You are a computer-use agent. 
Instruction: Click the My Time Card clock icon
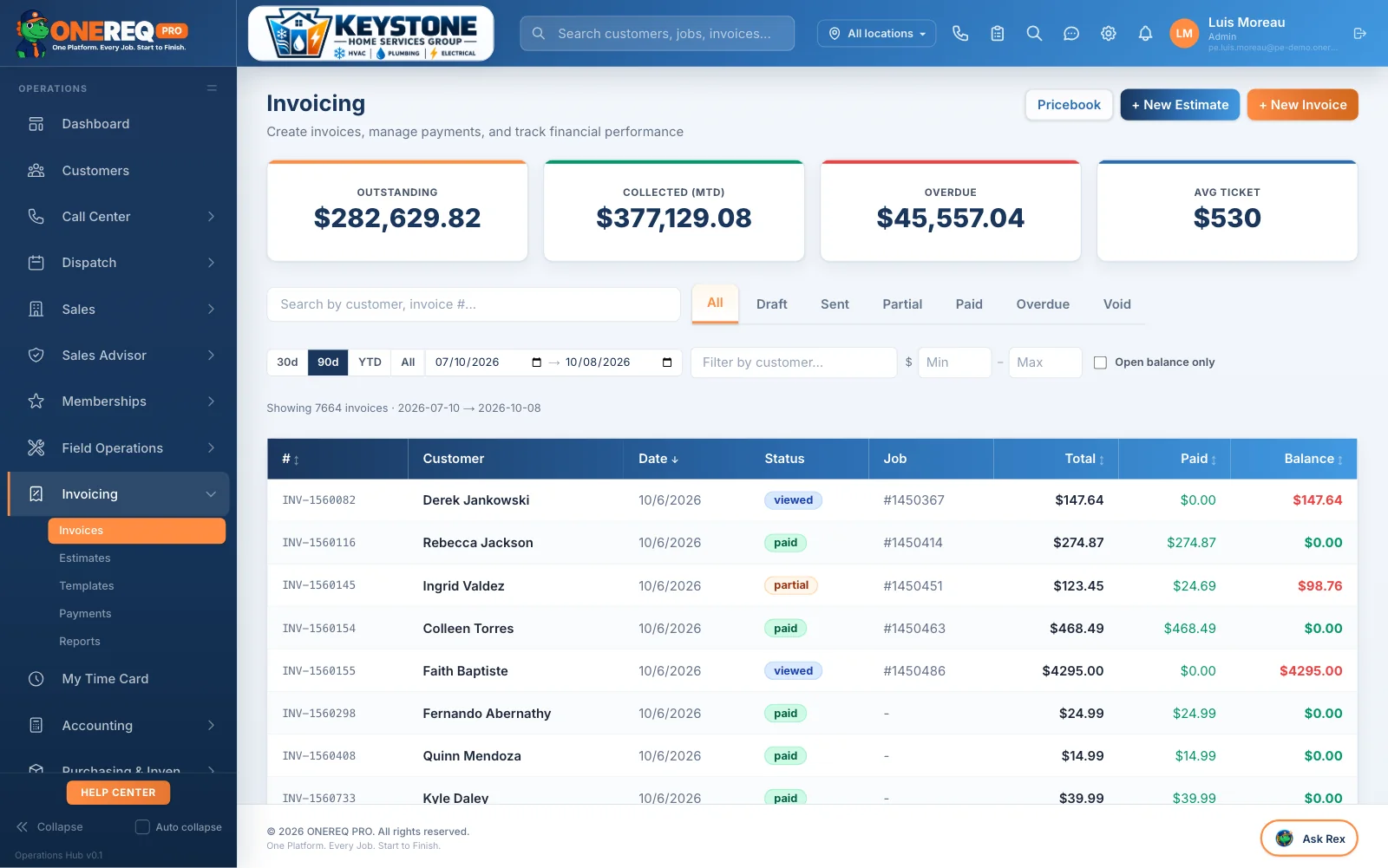click(36, 679)
